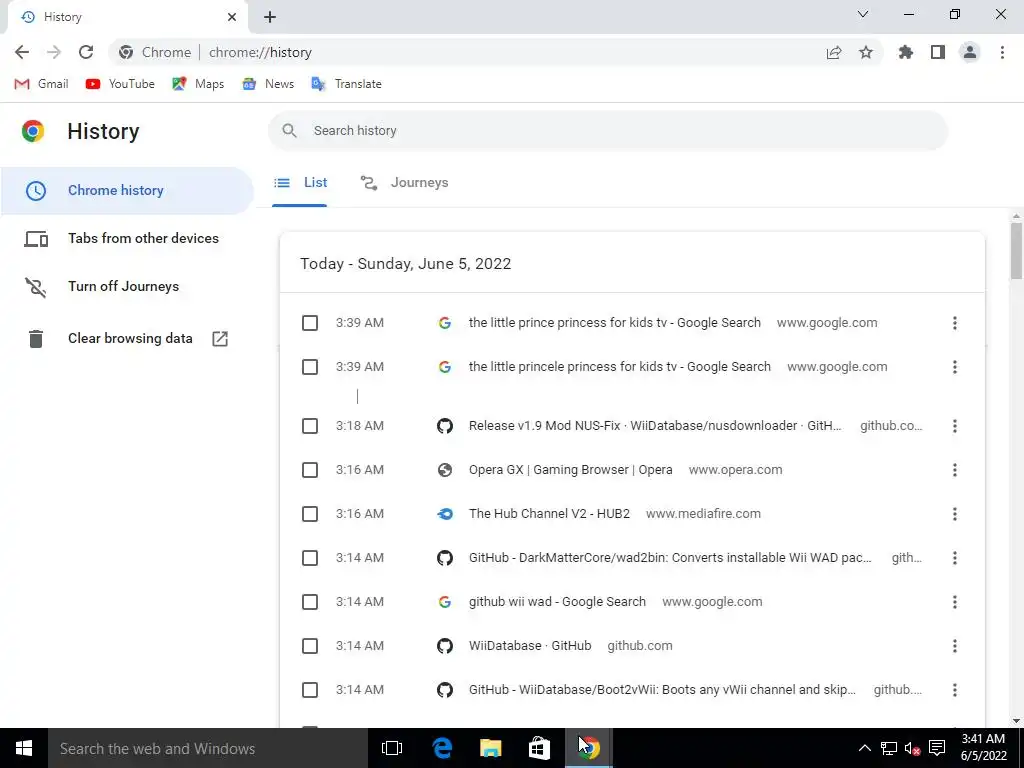This screenshot has height=768, width=1024.
Task: Open Task View on the taskbar
Action: (392, 748)
